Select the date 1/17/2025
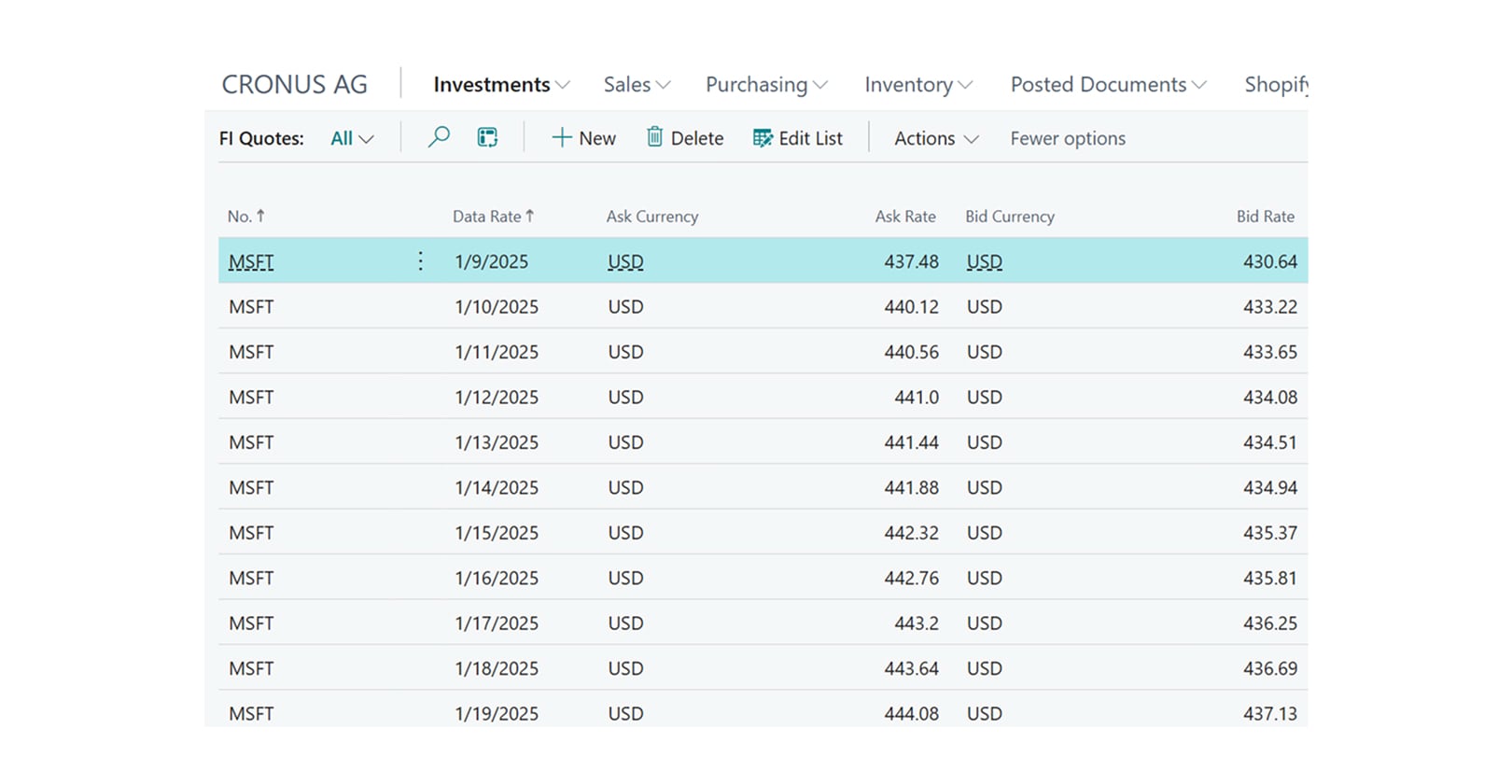This screenshot has height=784, width=1512. pos(497,623)
